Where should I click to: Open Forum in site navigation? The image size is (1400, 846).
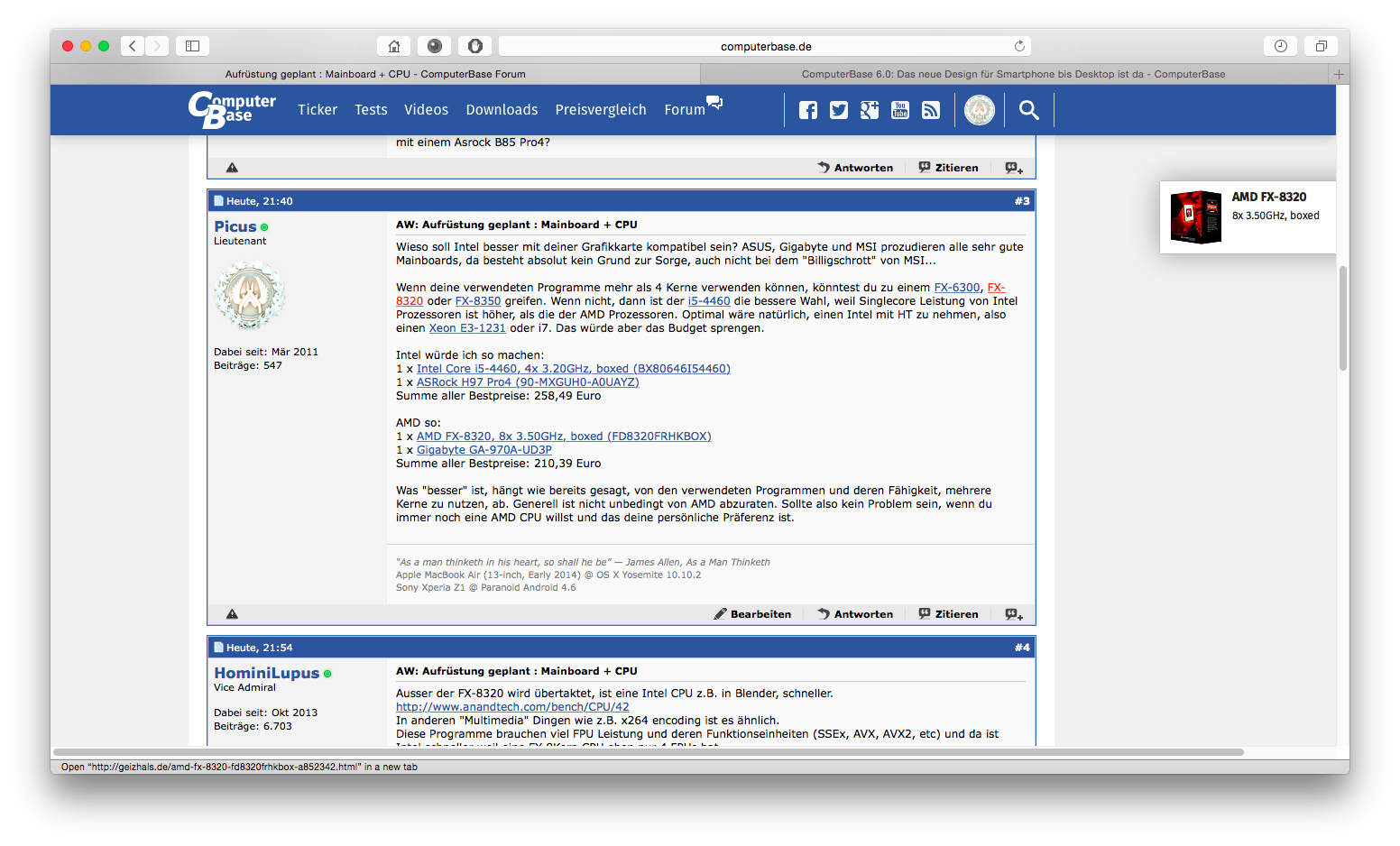[x=693, y=108]
